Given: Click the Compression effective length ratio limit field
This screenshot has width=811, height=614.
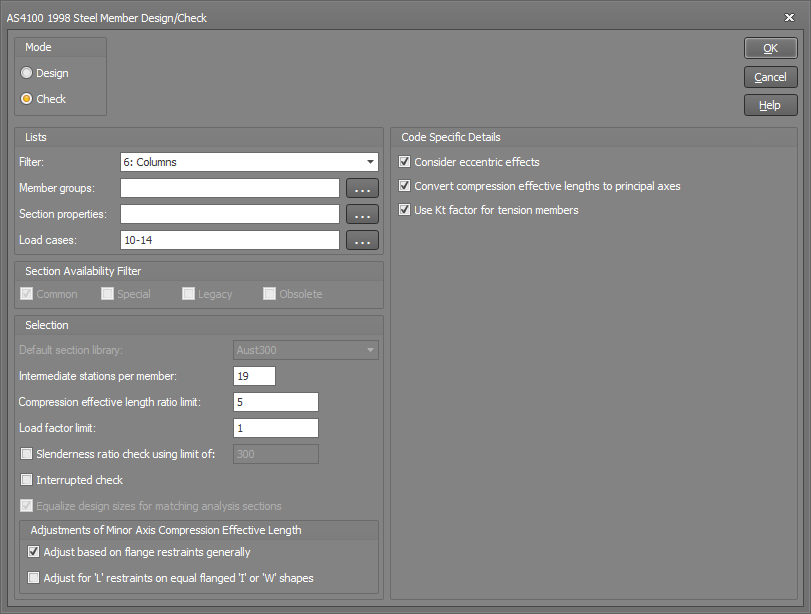Looking at the screenshot, I should (276, 402).
